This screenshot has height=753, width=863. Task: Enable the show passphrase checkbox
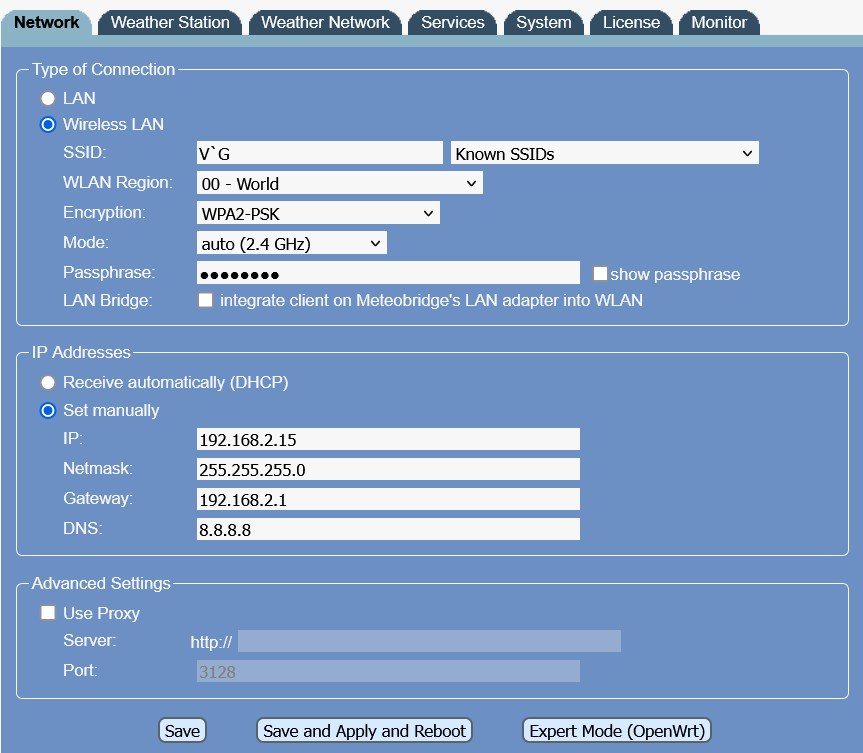[600, 274]
